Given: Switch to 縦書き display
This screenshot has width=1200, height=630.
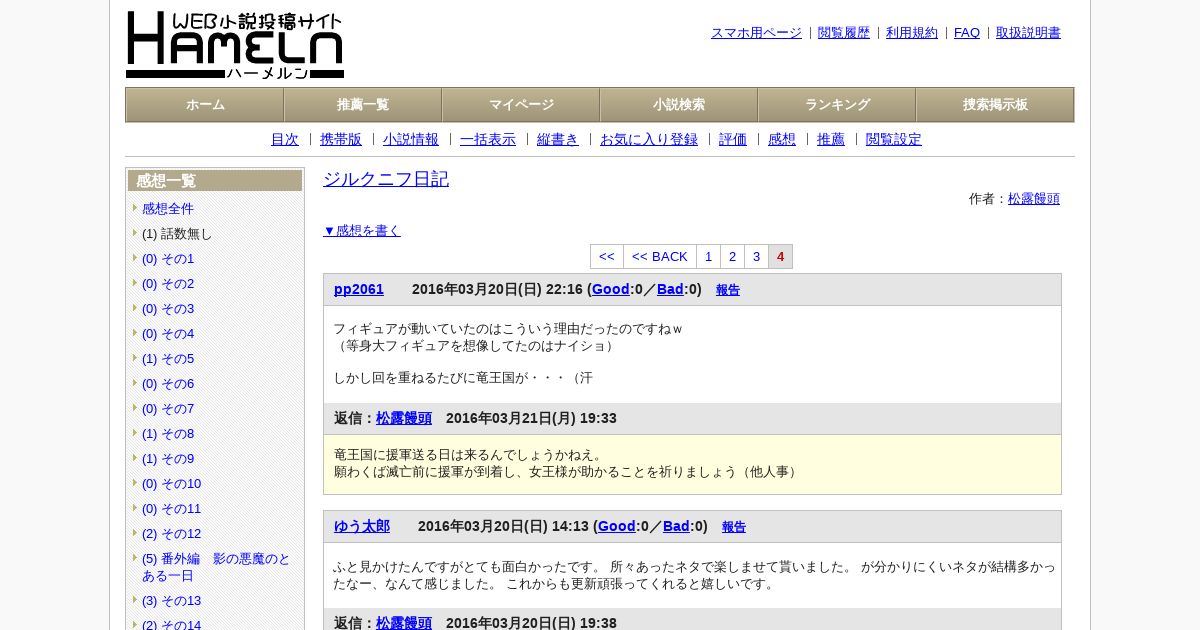Looking at the screenshot, I should [x=558, y=140].
